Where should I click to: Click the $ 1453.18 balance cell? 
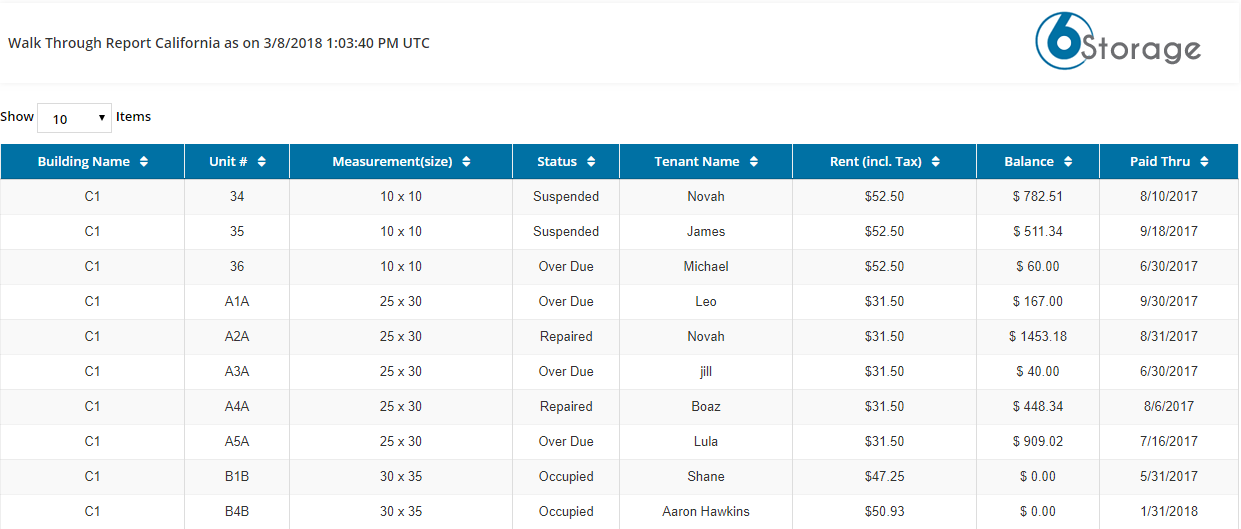click(1038, 337)
